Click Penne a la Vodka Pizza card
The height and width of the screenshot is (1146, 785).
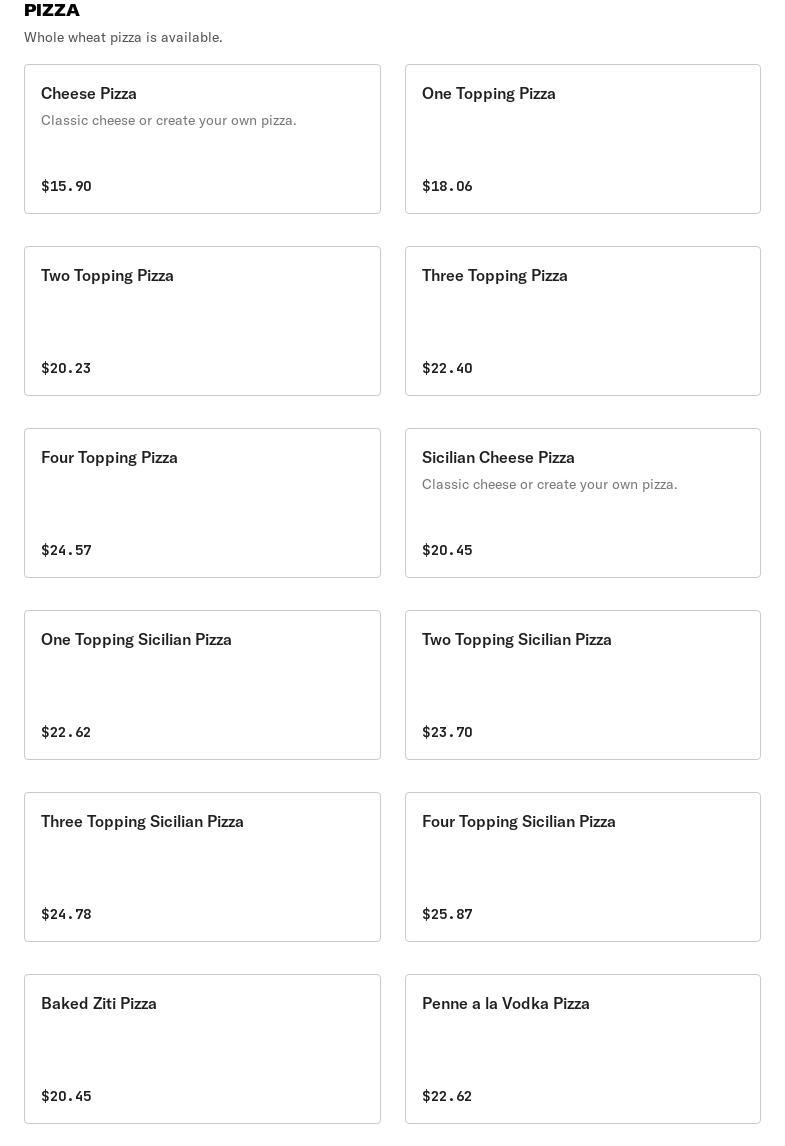[x=582, y=1049]
